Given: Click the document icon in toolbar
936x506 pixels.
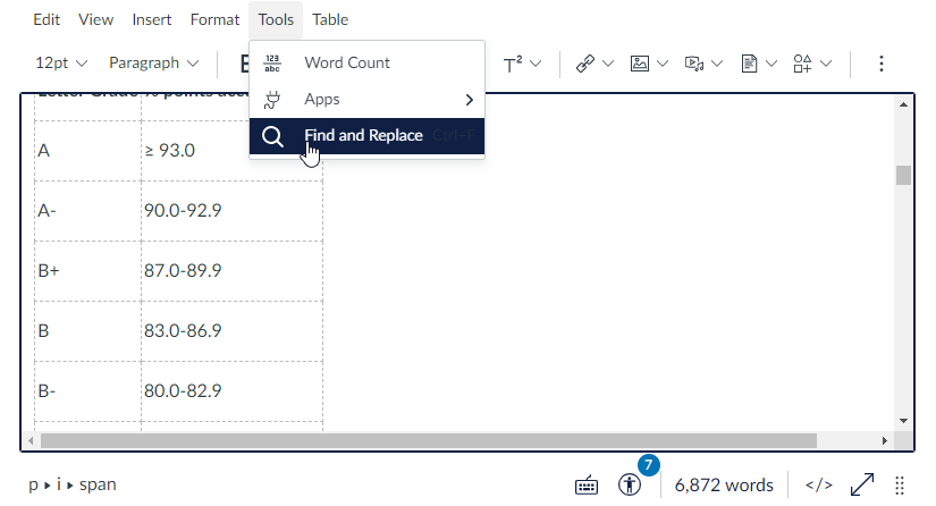Looking at the screenshot, I should click(749, 64).
